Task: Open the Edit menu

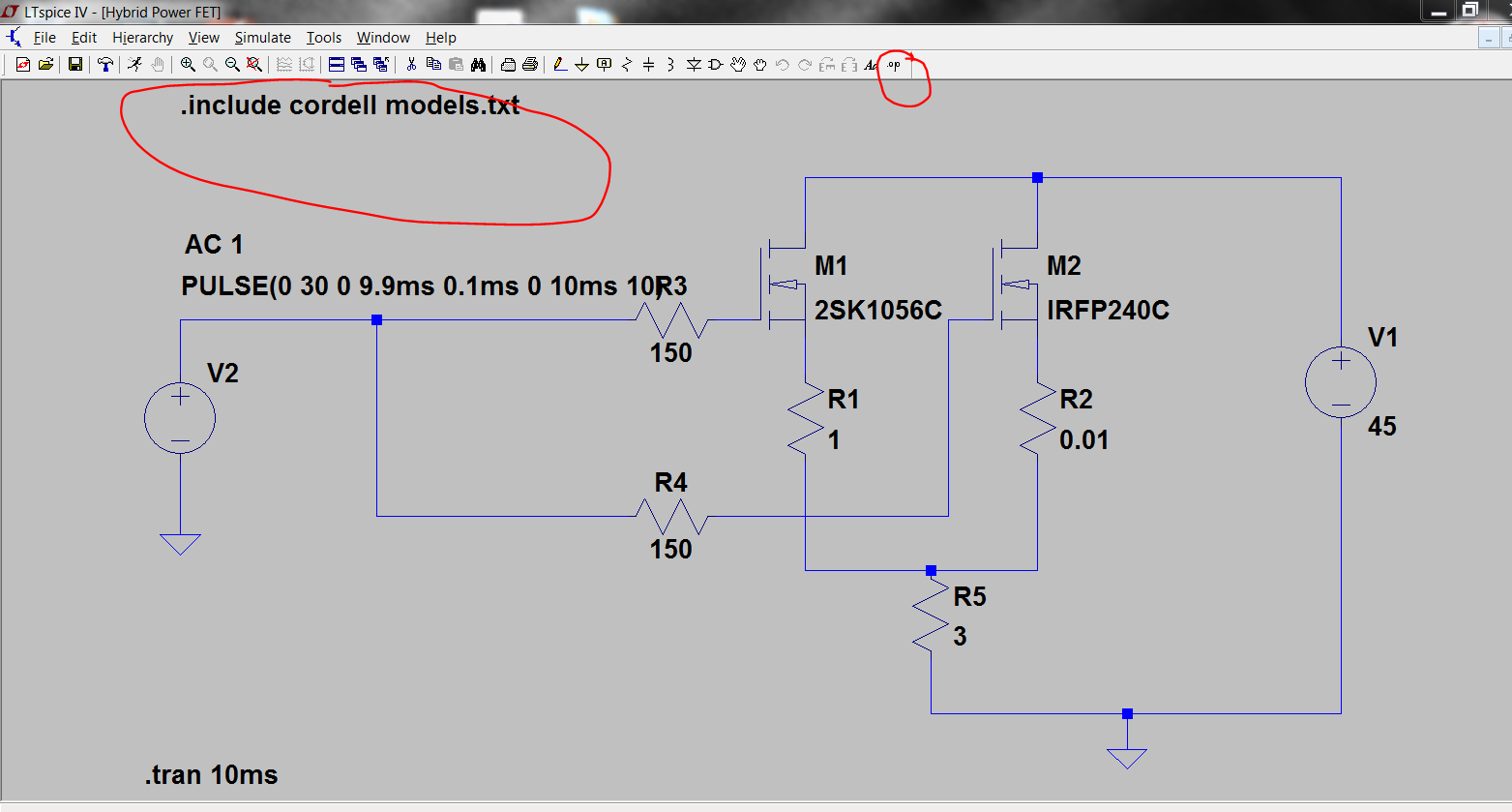Action: 84,37
